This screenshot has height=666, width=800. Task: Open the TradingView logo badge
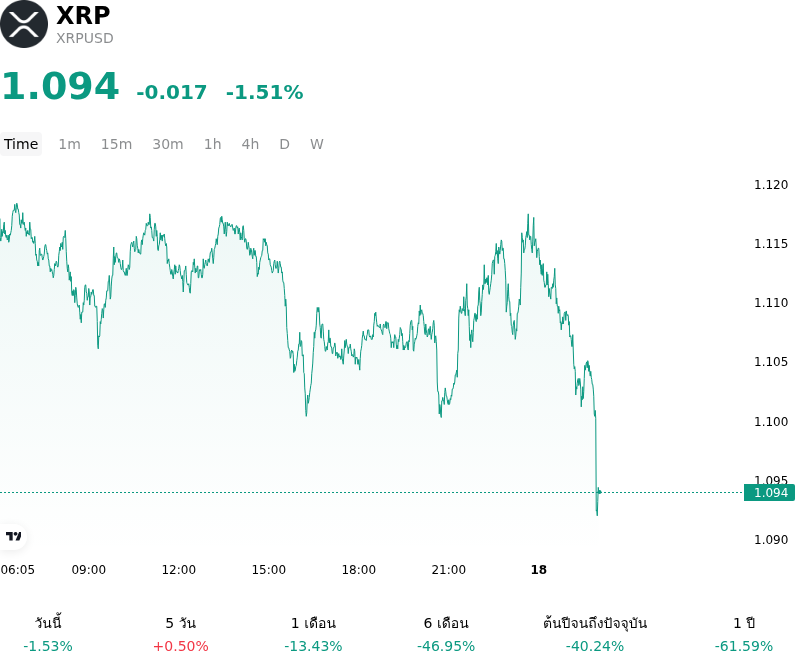[x=13, y=536]
